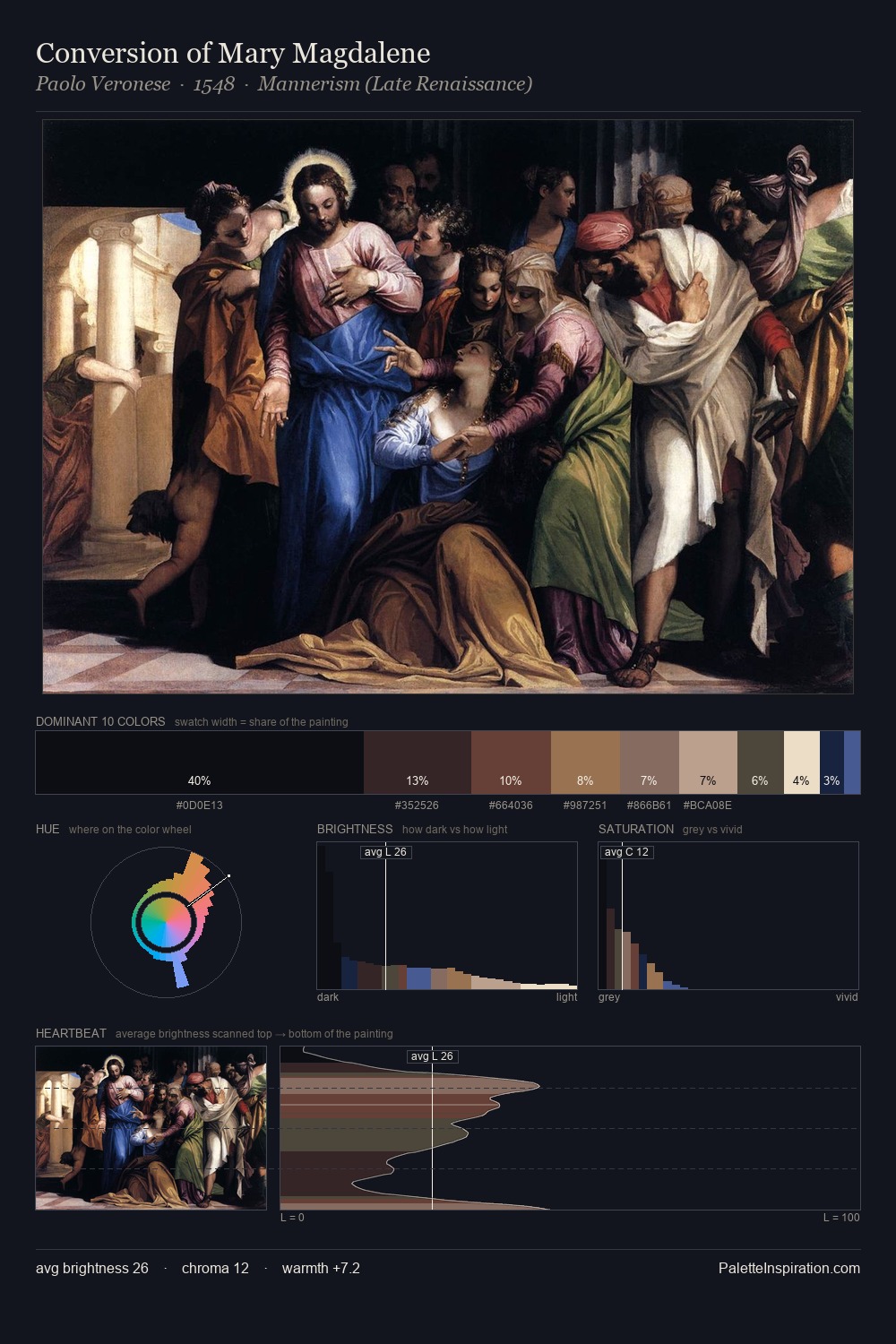The height and width of the screenshot is (1344, 896).
Task: Select the 4% cream swatch
Action: (x=802, y=762)
